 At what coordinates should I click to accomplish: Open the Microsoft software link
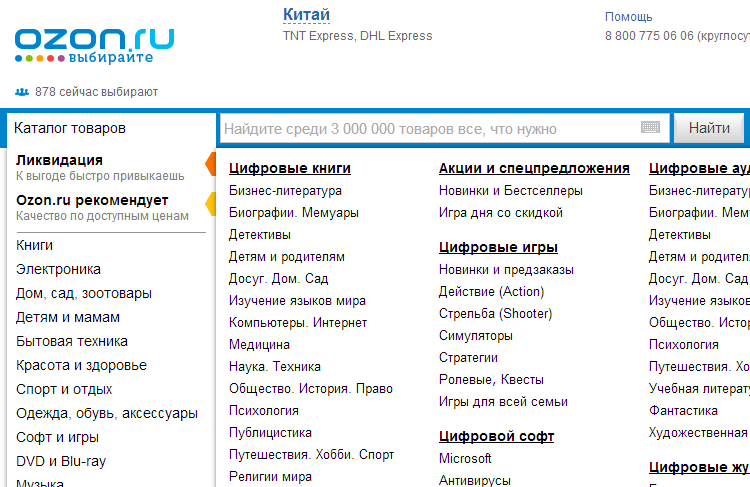465,458
